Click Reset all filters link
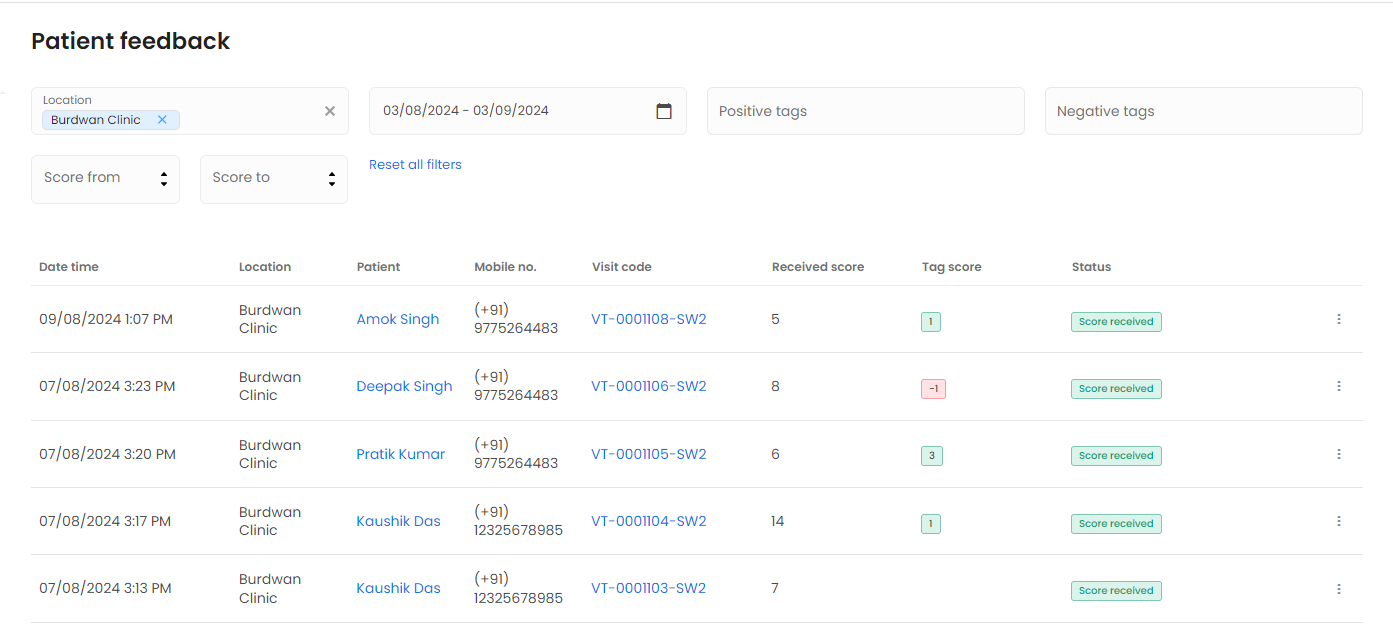Screen dimensions: 1393x624 pyautogui.click(x=415, y=165)
